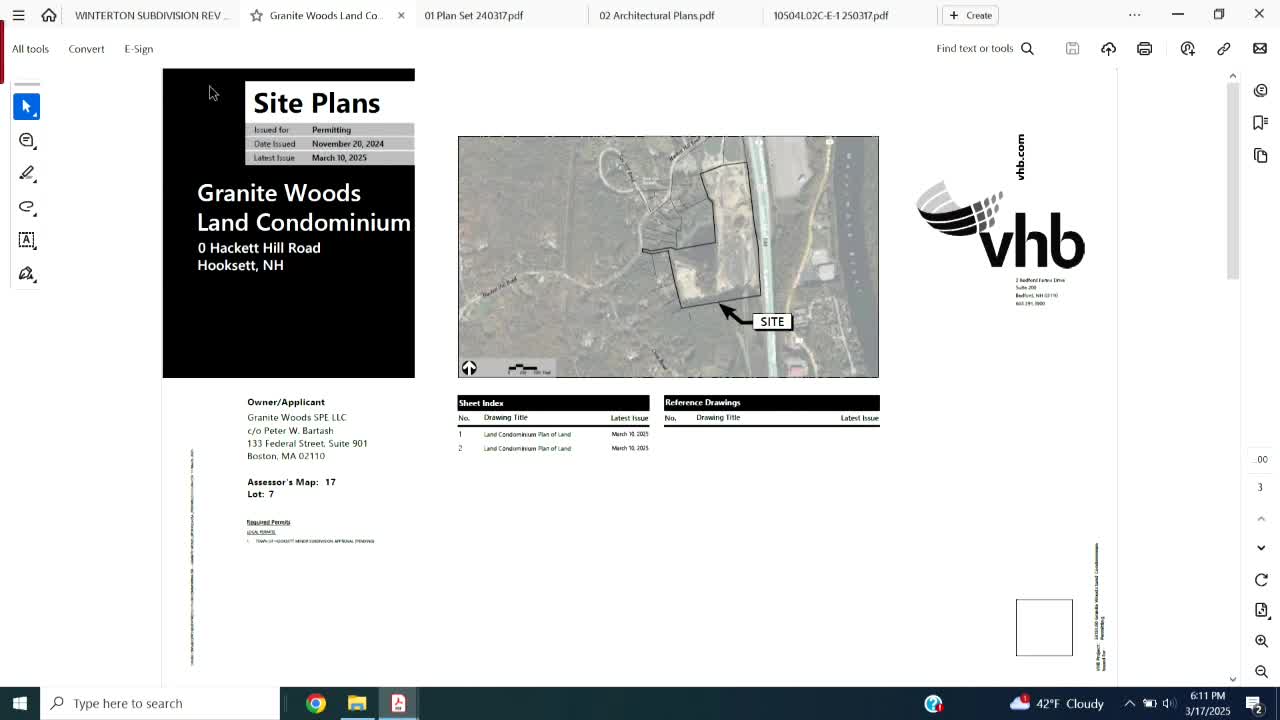
Task: Select the arrow selection tool
Action: click(27, 106)
